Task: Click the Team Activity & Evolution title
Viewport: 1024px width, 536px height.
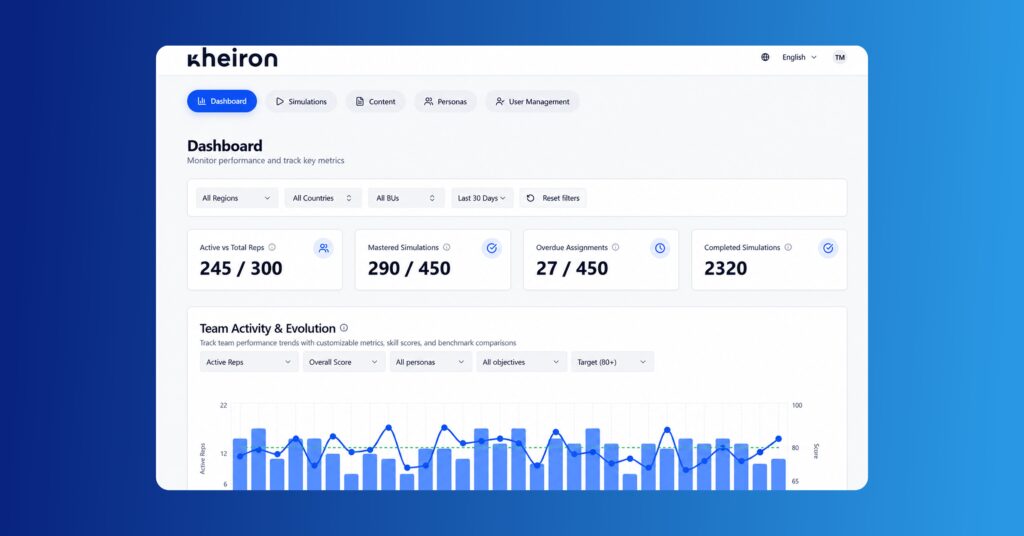Action: coord(268,328)
